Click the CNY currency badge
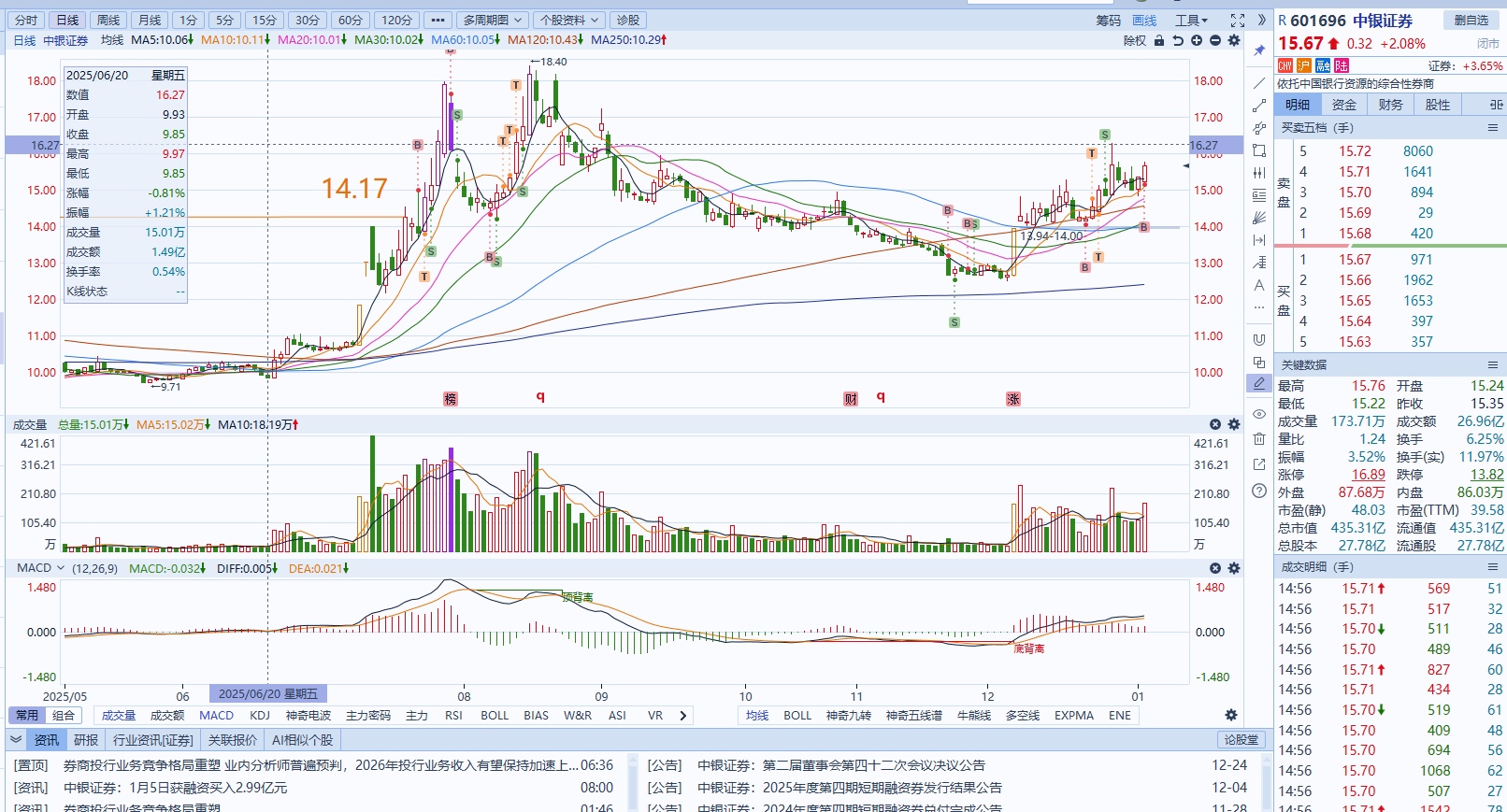Screen dimensions: 1507x812 click(x=1285, y=65)
